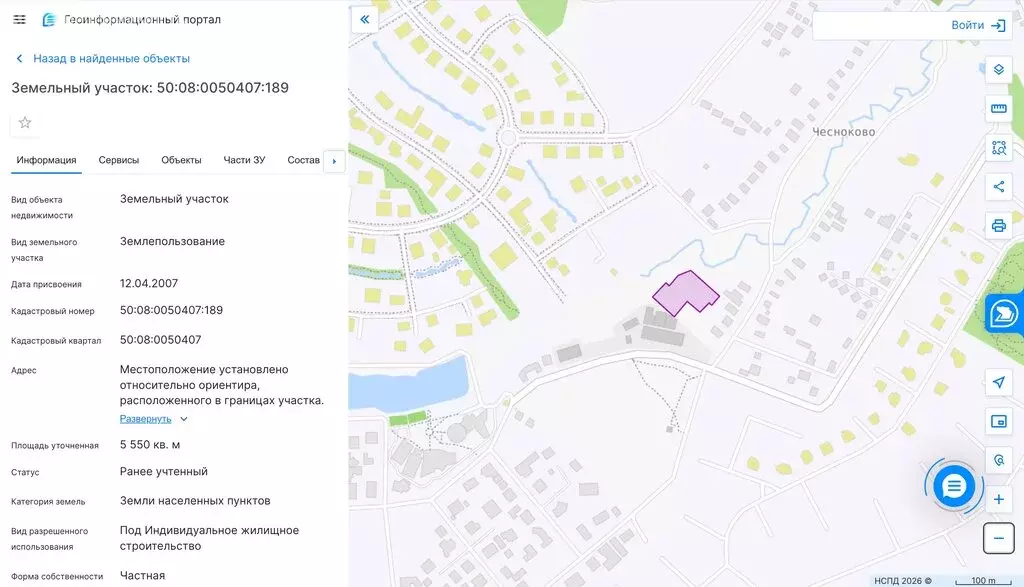Open the hamburger menu
The image size is (1024, 587).
click(20, 20)
